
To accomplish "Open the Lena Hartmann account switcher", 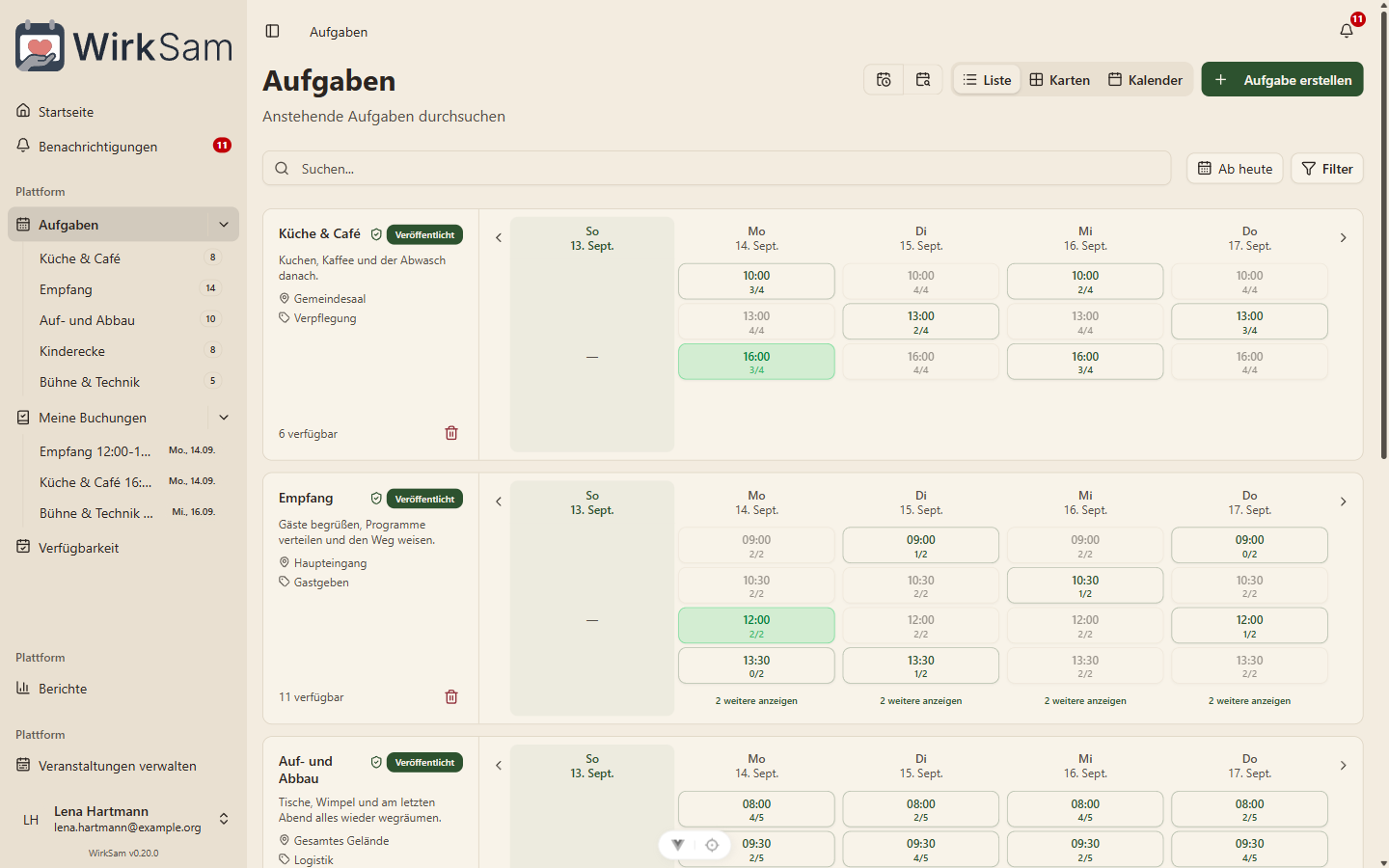I will click(x=123, y=819).
